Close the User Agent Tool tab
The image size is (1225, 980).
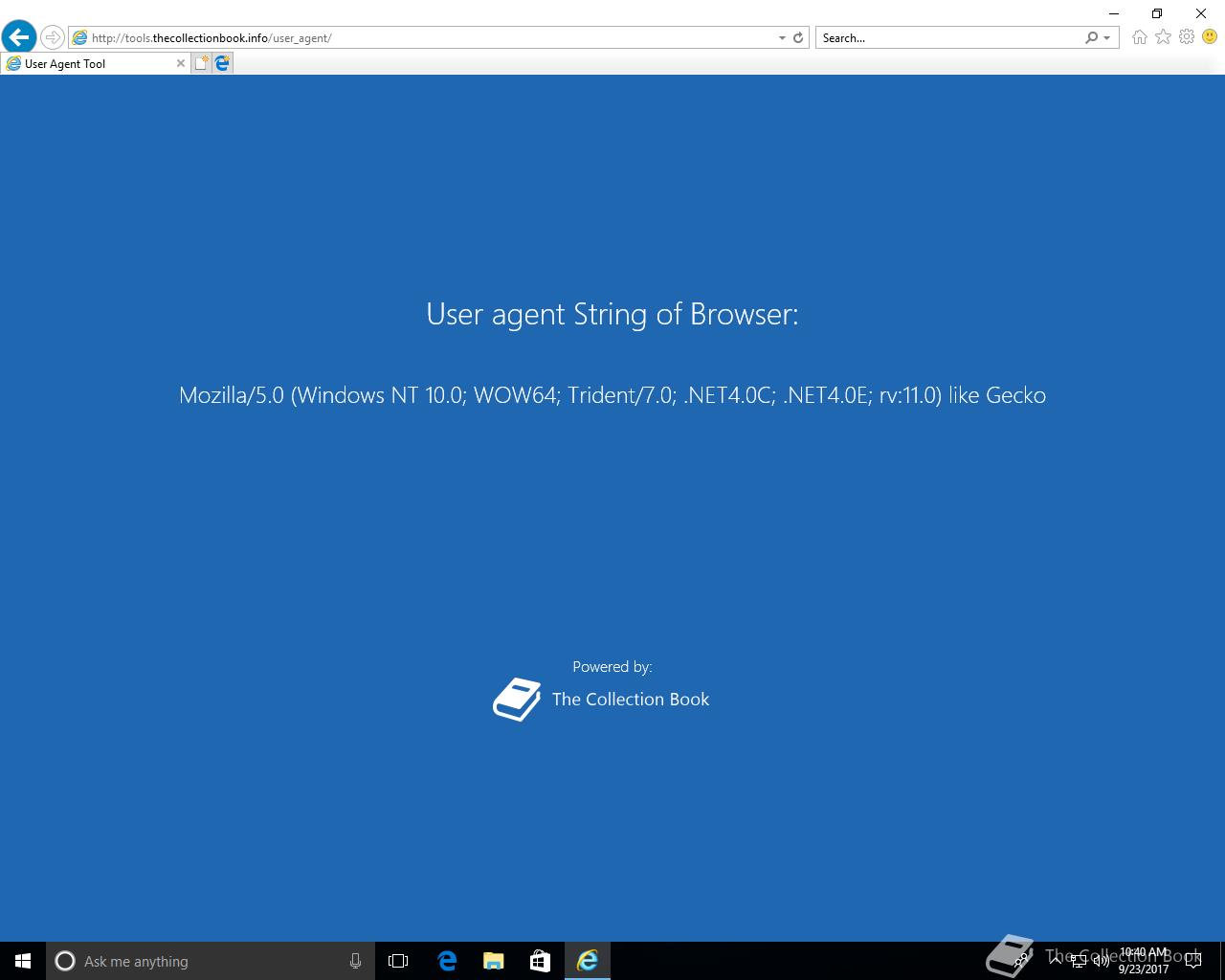[181, 63]
